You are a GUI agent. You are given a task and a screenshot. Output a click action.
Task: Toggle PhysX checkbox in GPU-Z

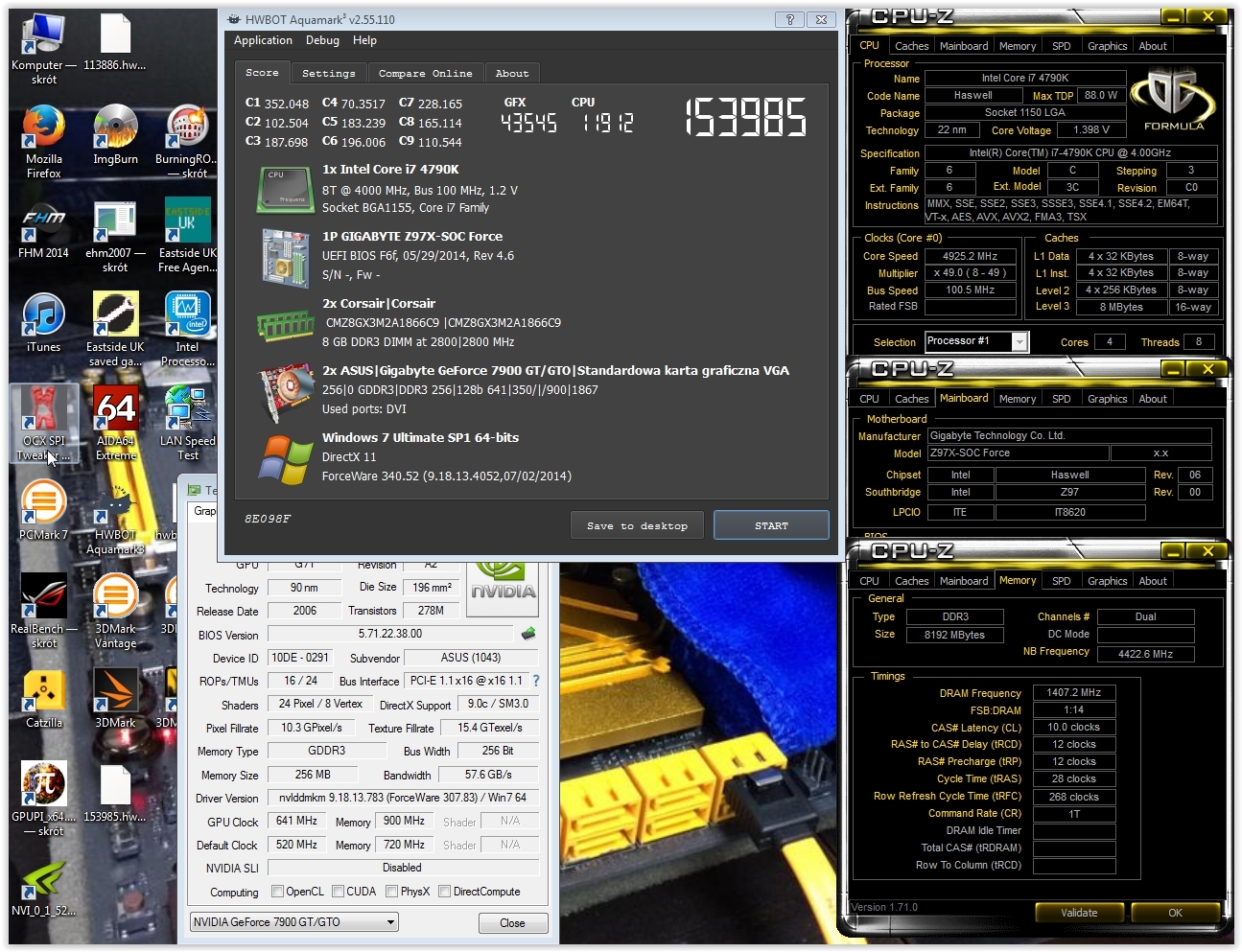click(x=391, y=892)
